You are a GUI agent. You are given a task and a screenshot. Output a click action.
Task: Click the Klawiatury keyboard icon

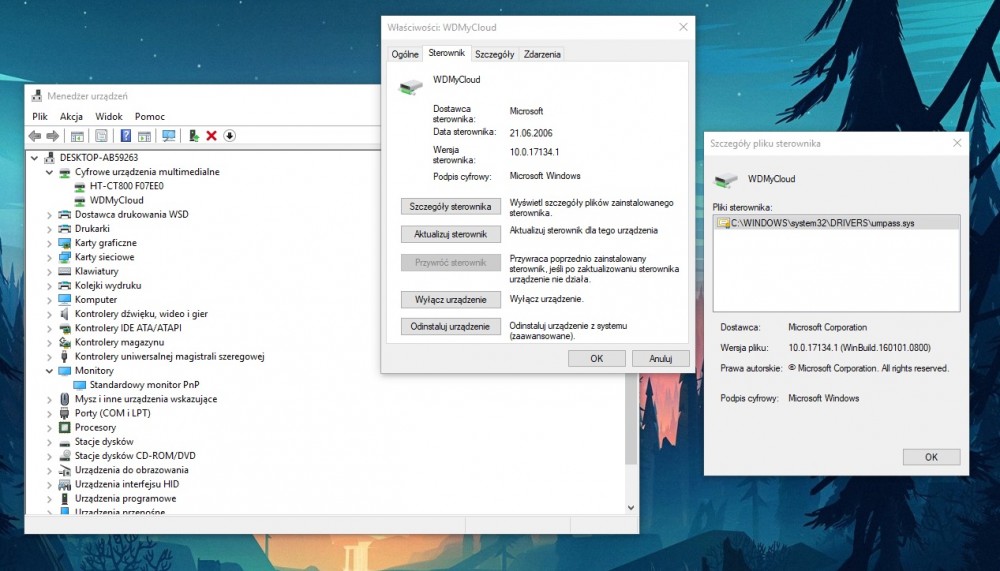tap(64, 271)
